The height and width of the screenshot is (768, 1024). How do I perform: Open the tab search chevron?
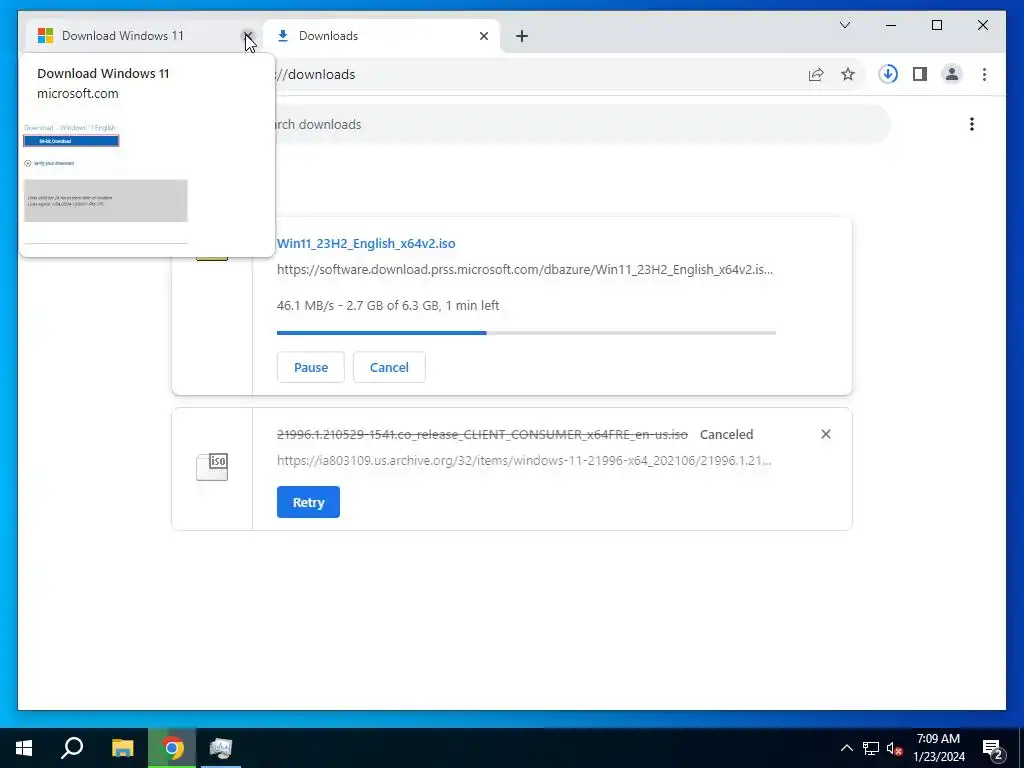coord(844,25)
